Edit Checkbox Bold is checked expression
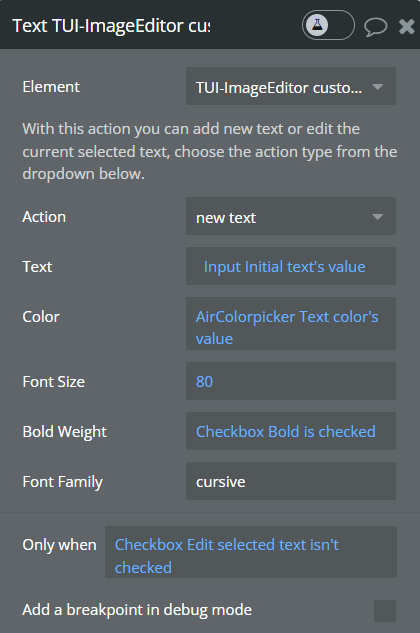 (286, 432)
